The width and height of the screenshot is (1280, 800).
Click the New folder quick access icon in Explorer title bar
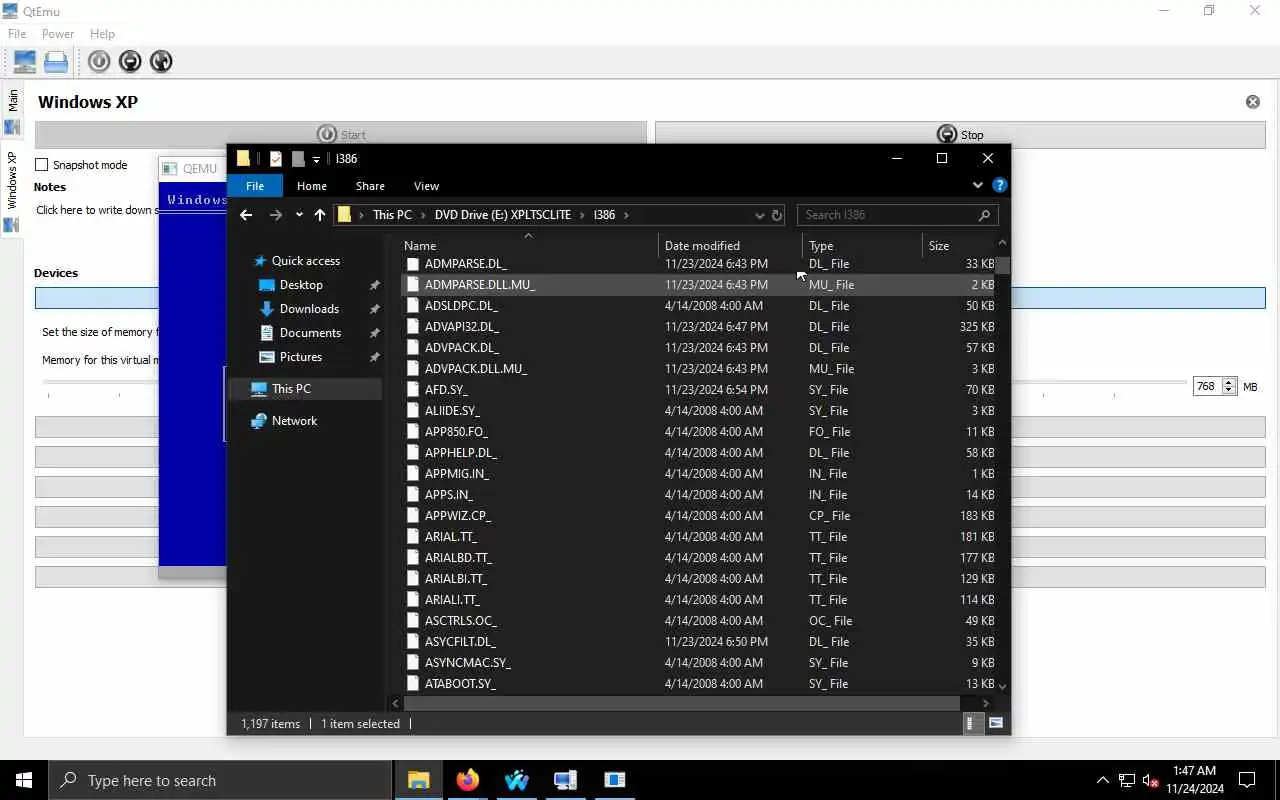(x=297, y=159)
